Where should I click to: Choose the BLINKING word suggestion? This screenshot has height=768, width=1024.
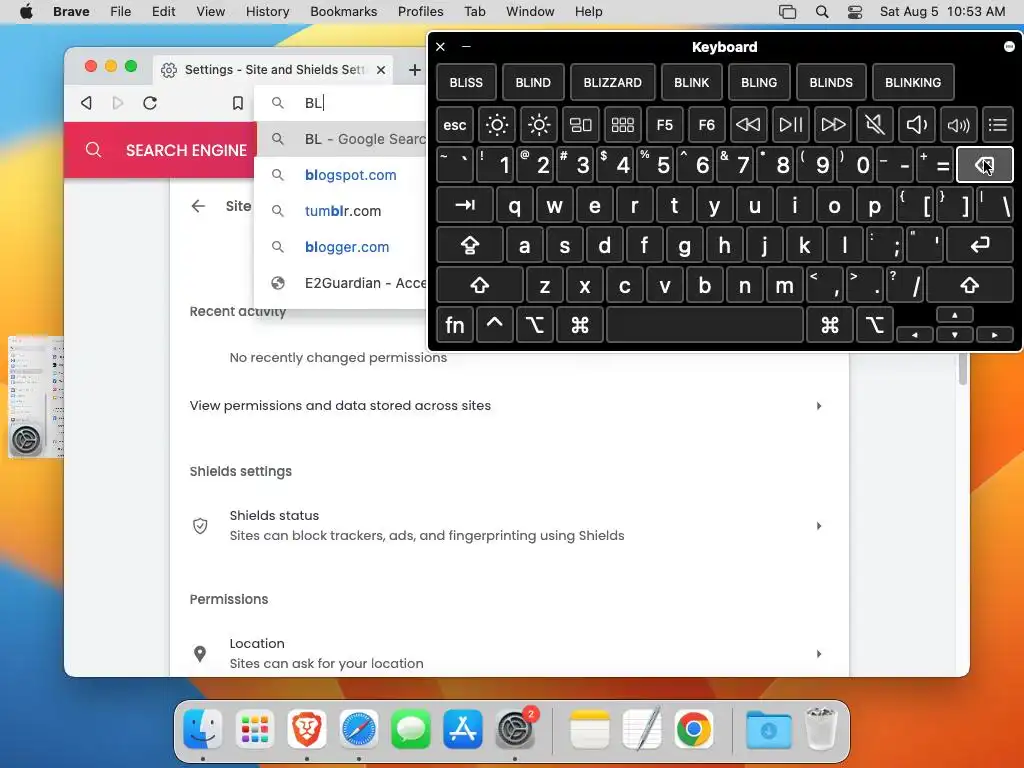pyautogui.click(x=912, y=82)
